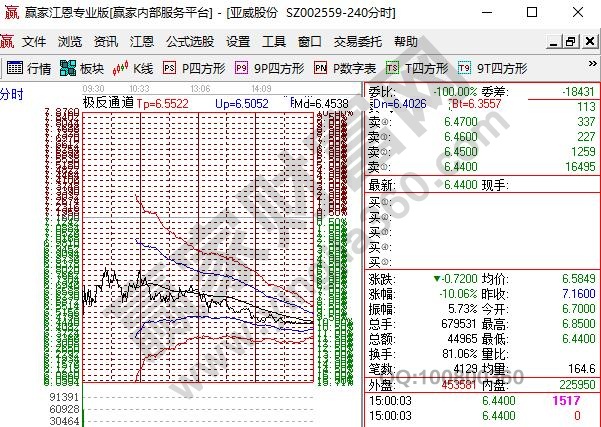Open the 工具 menu

point(273,42)
